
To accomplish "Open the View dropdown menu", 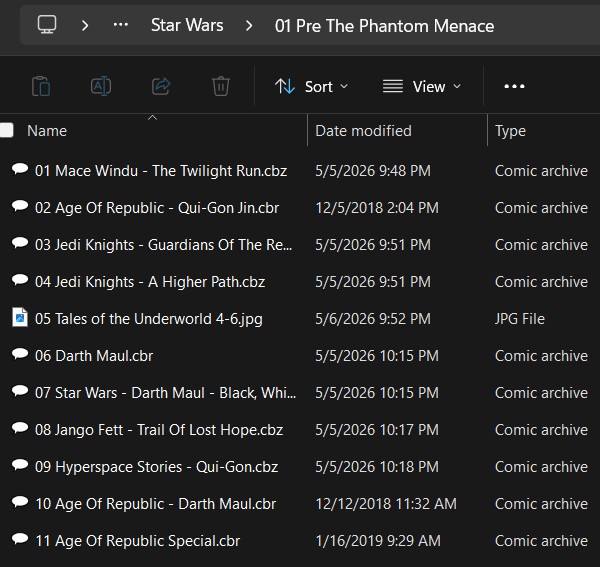I will (422, 86).
